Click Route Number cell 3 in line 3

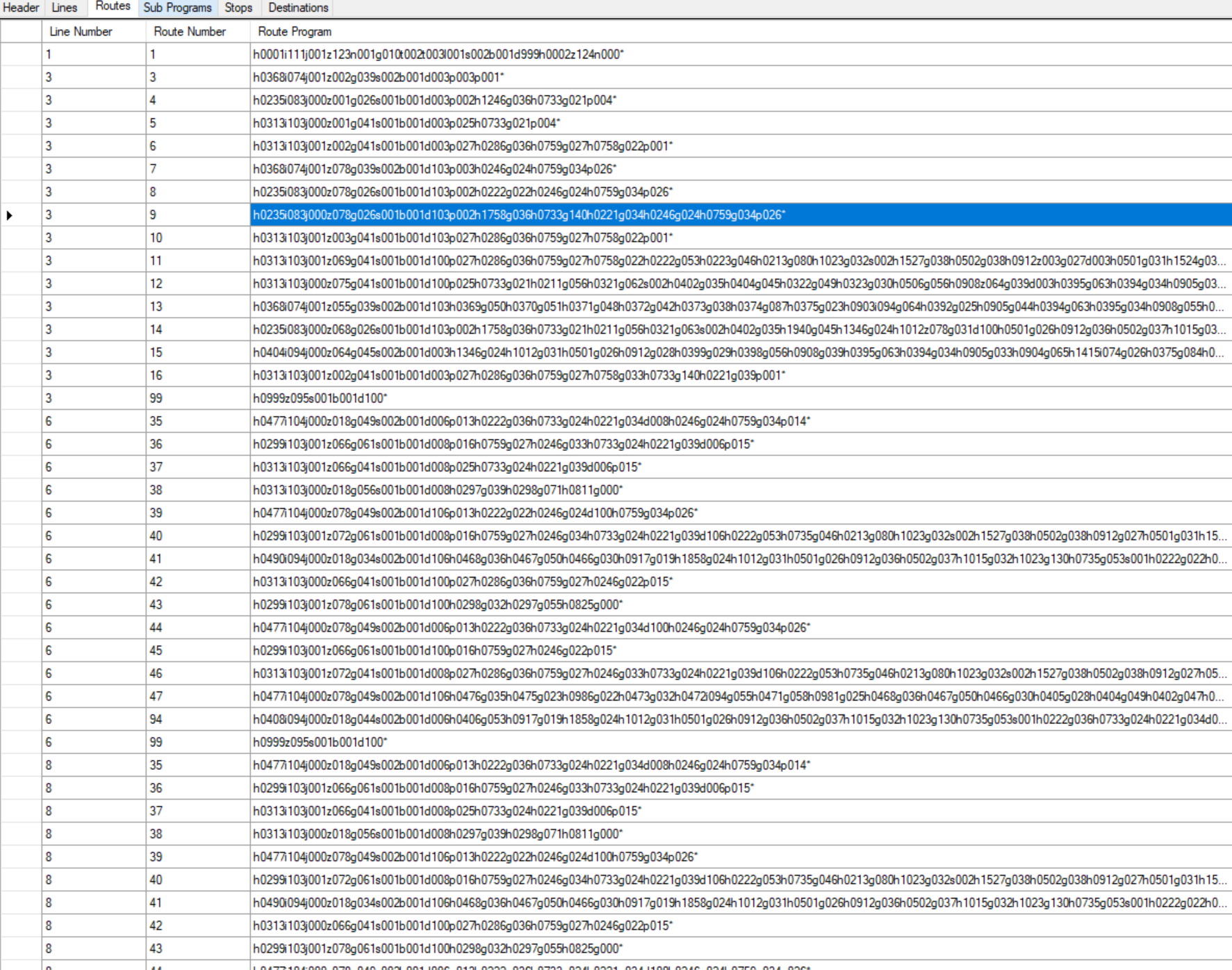198,77
